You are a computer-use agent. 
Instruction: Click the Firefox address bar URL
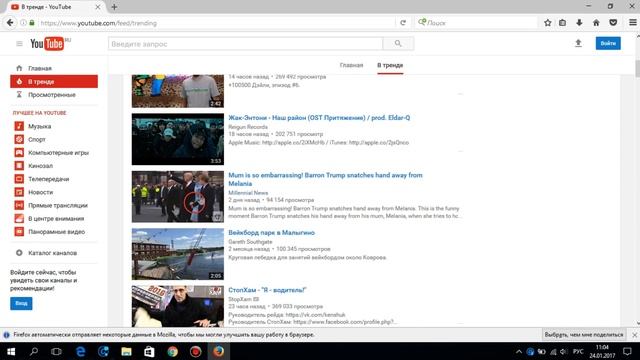(98, 23)
